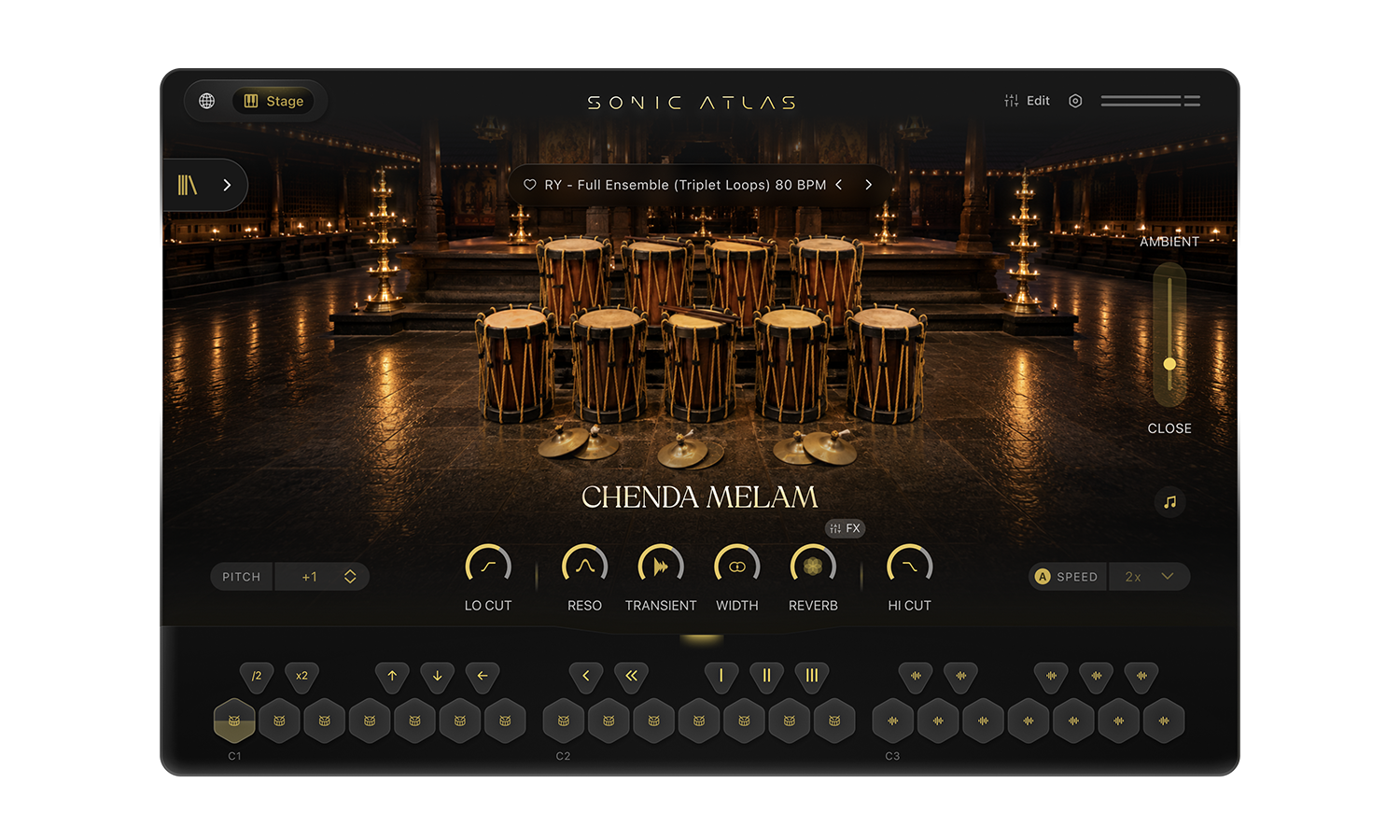This screenshot has height=840, width=1400.
Task: Adjust the Ambient to Close mic slider
Action: tap(1169, 334)
